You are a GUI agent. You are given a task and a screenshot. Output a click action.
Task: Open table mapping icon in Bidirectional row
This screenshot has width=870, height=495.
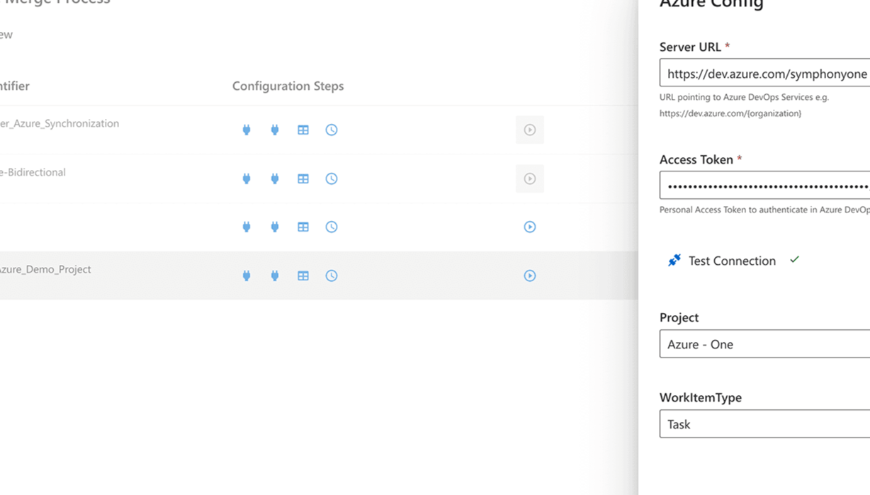303,179
